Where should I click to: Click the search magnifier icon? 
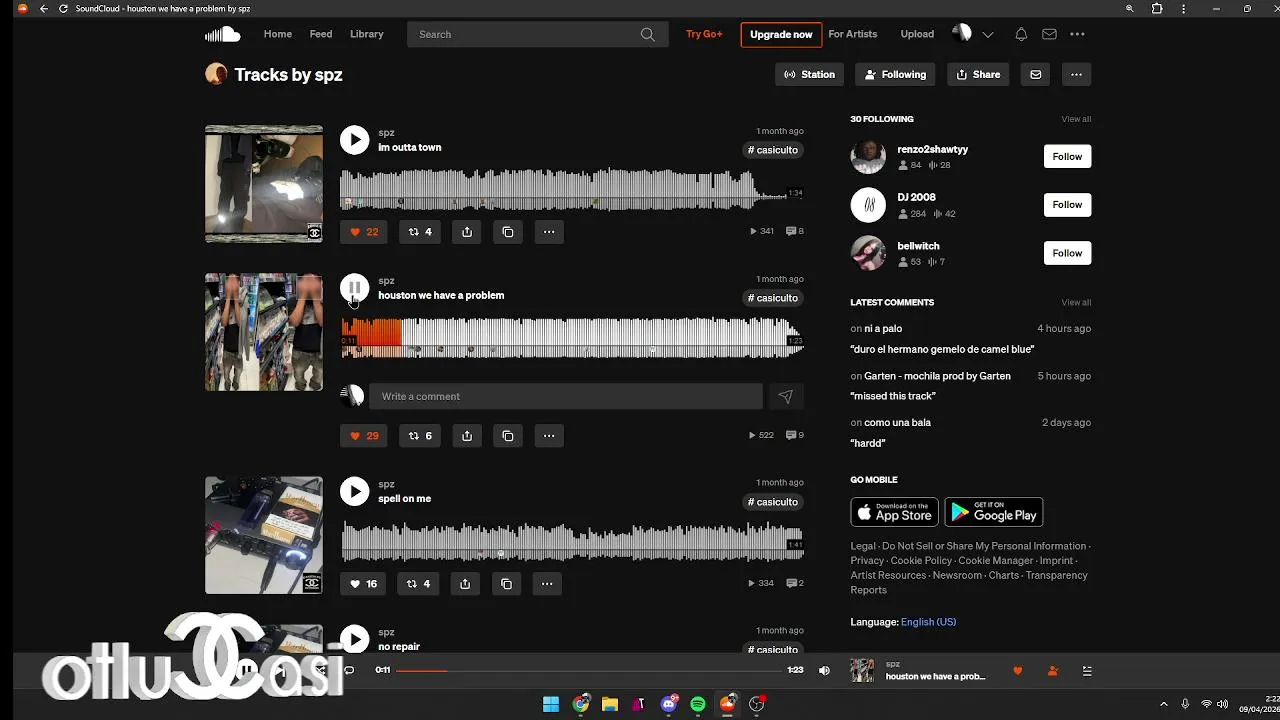(648, 34)
